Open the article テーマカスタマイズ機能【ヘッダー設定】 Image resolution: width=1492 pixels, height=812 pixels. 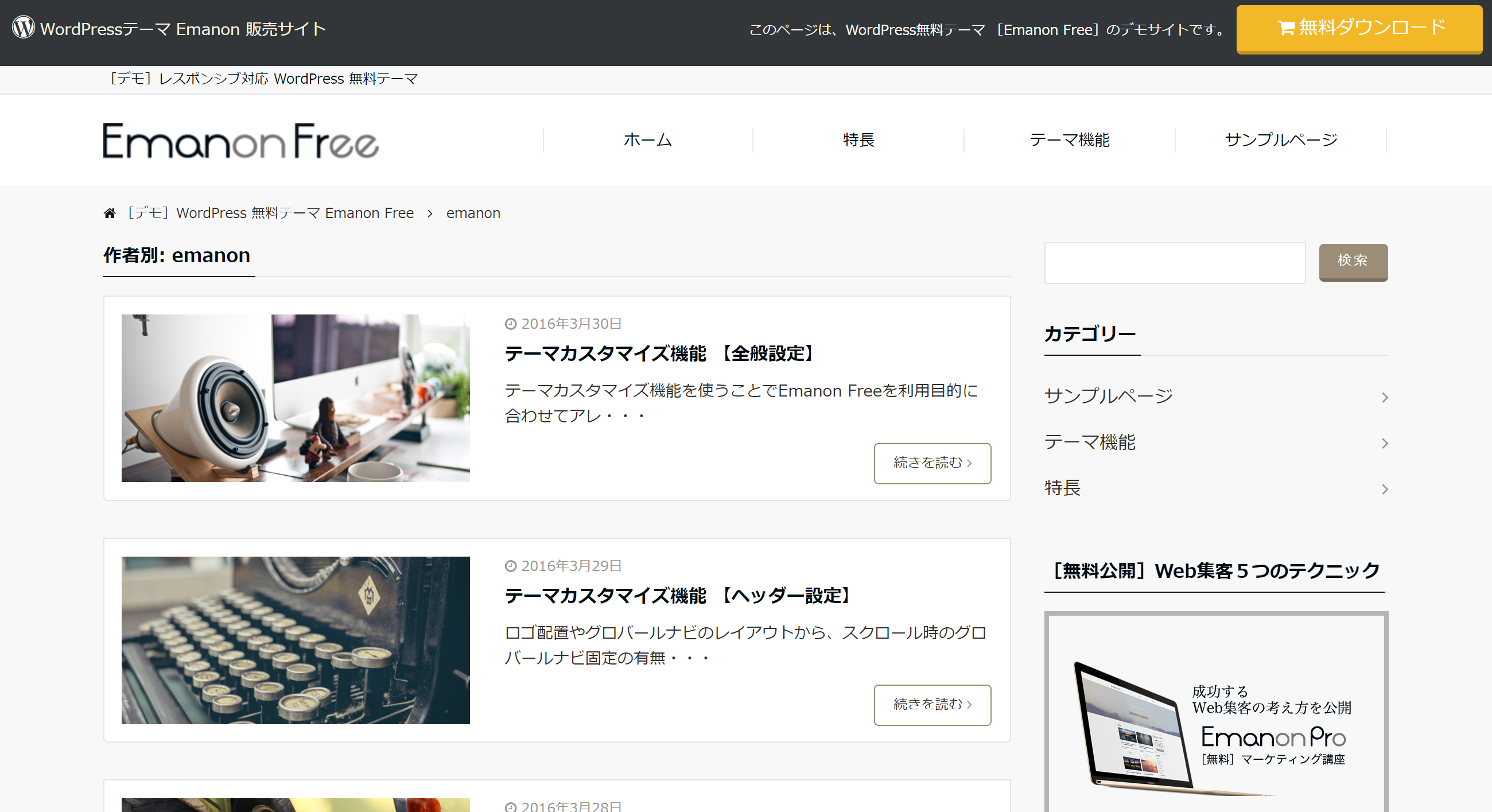coord(677,596)
